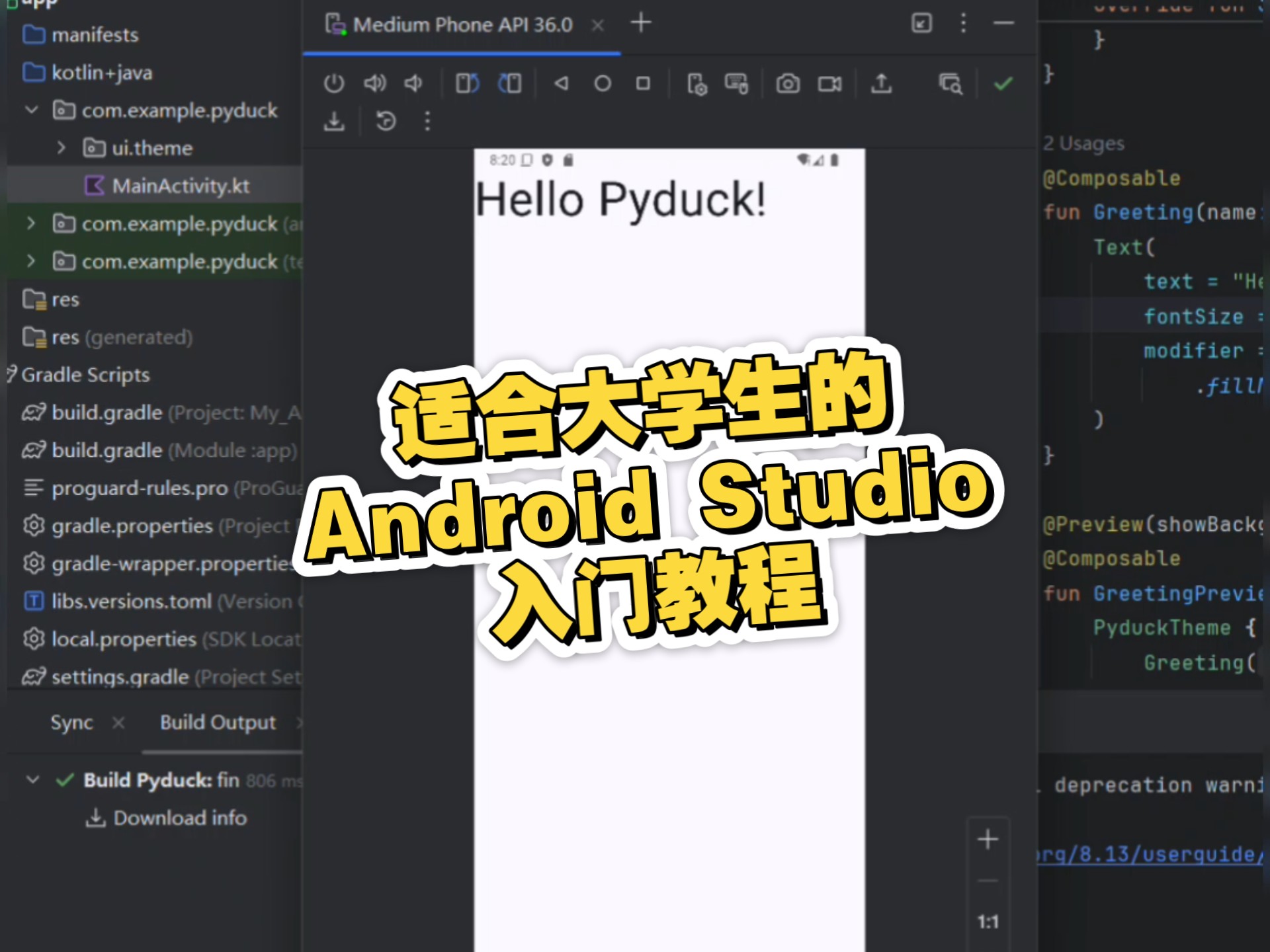This screenshot has width=1270, height=952.
Task: Expand com.example.pyduck androidTest package
Action: pyautogui.click(x=30, y=223)
